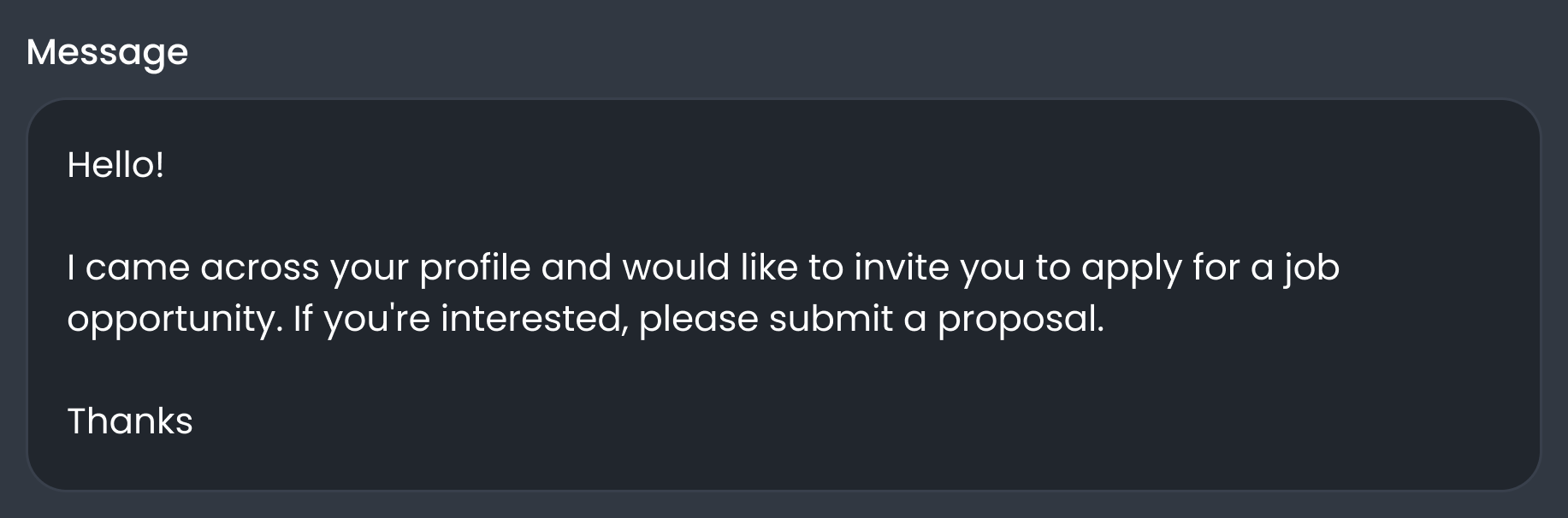Click the word "across" in the message

coord(260,268)
